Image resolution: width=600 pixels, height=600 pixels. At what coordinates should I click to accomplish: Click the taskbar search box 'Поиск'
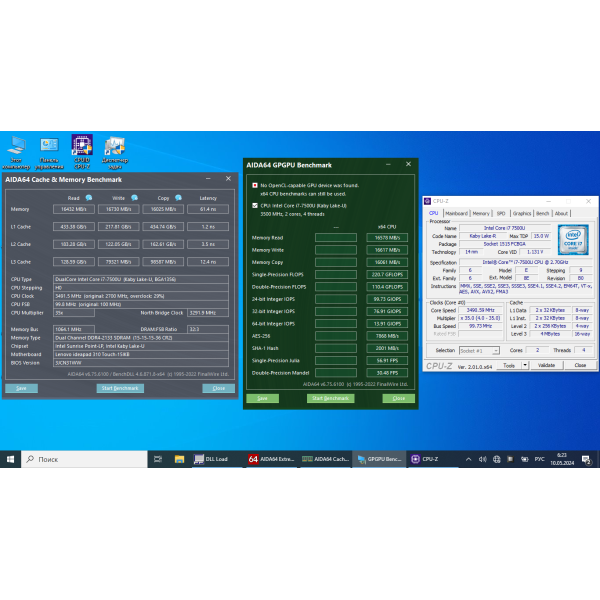(84, 459)
